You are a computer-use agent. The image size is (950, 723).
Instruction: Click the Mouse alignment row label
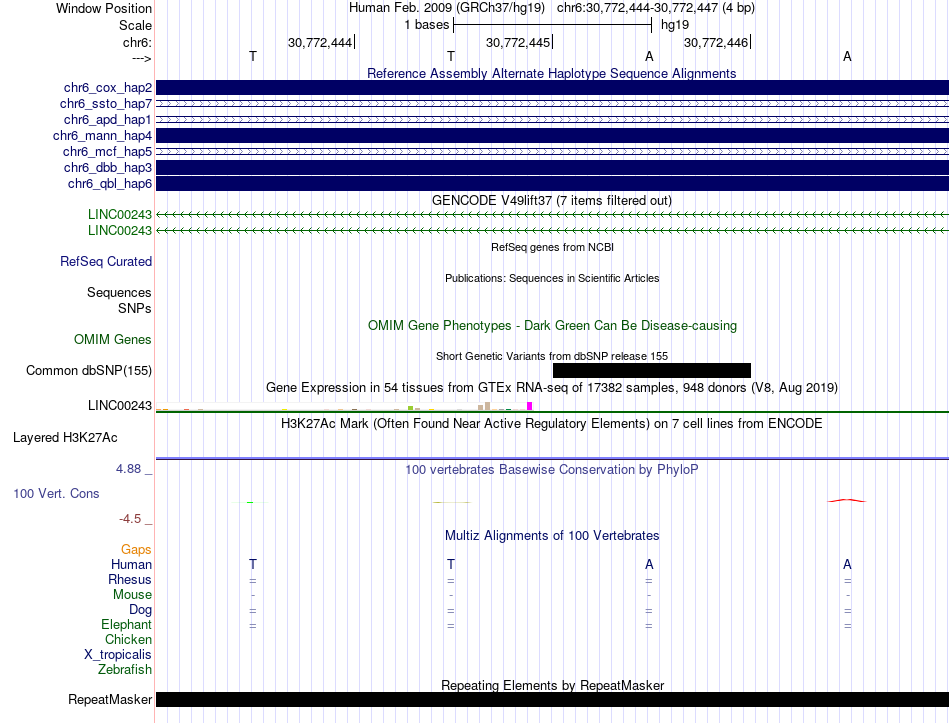click(x=132, y=595)
